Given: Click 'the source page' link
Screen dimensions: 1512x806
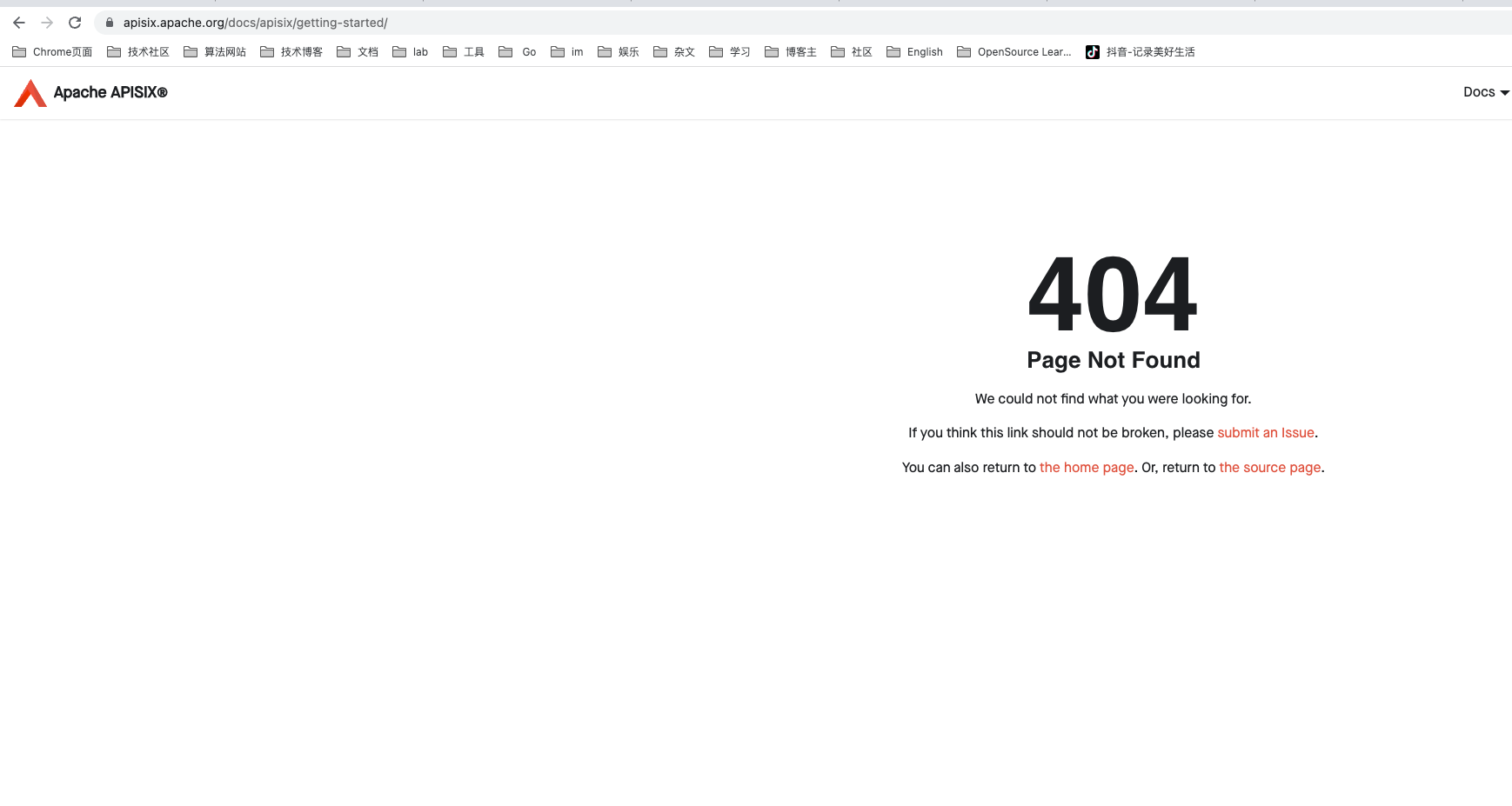Looking at the screenshot, I should 1270,468.
